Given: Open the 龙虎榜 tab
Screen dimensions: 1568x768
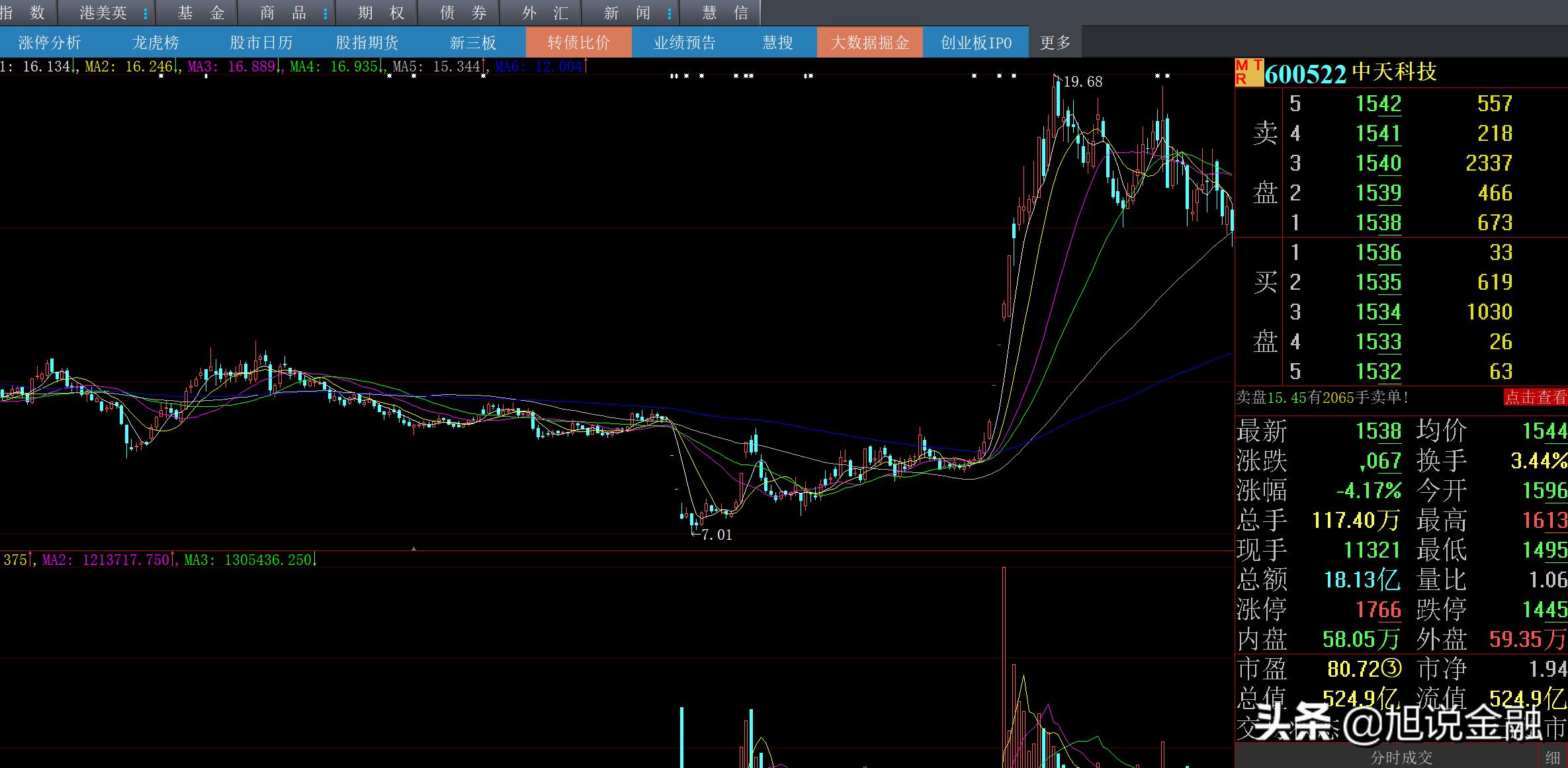Looking at the screenshot, I should click(155, 43).
